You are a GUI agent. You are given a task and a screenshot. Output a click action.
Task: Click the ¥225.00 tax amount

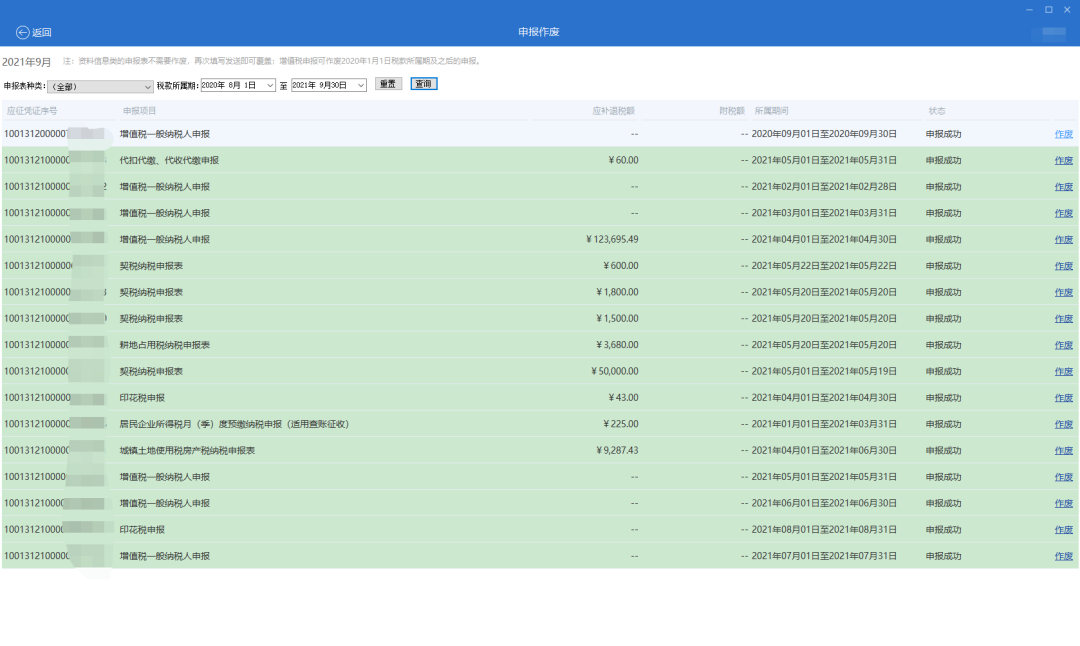pyautogui.click(x=621, y=424)
